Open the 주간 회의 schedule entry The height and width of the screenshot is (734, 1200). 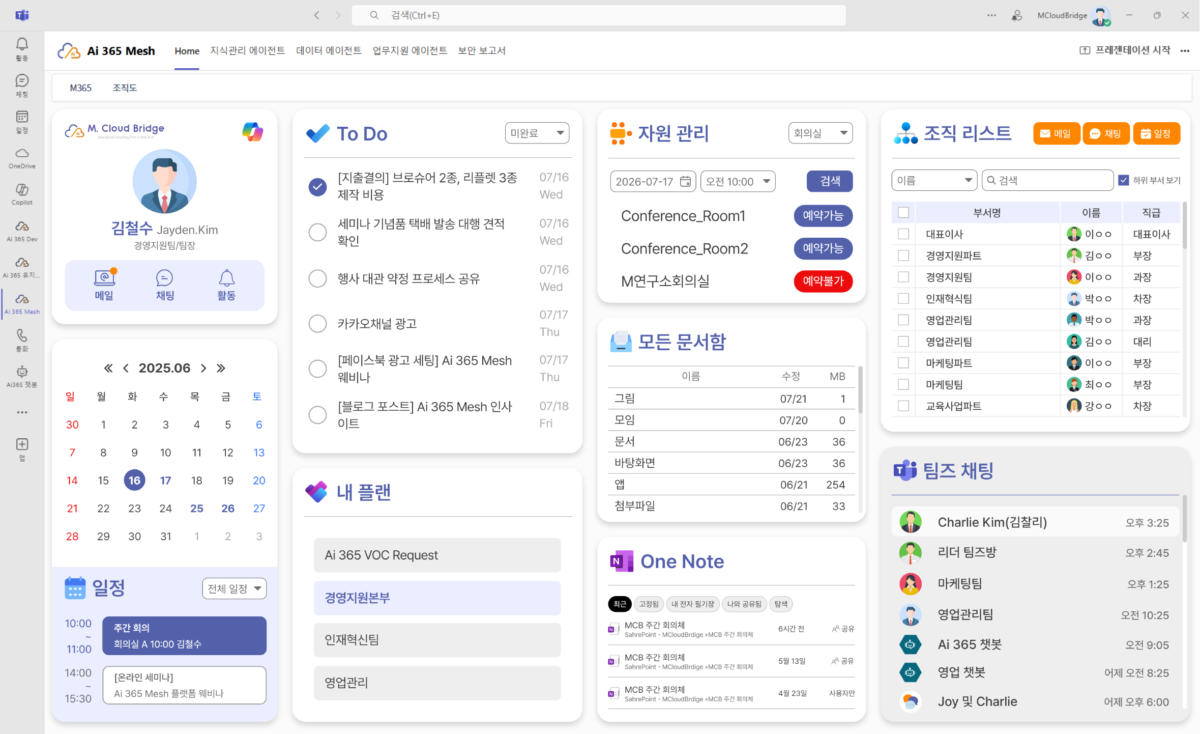point(184,635)
